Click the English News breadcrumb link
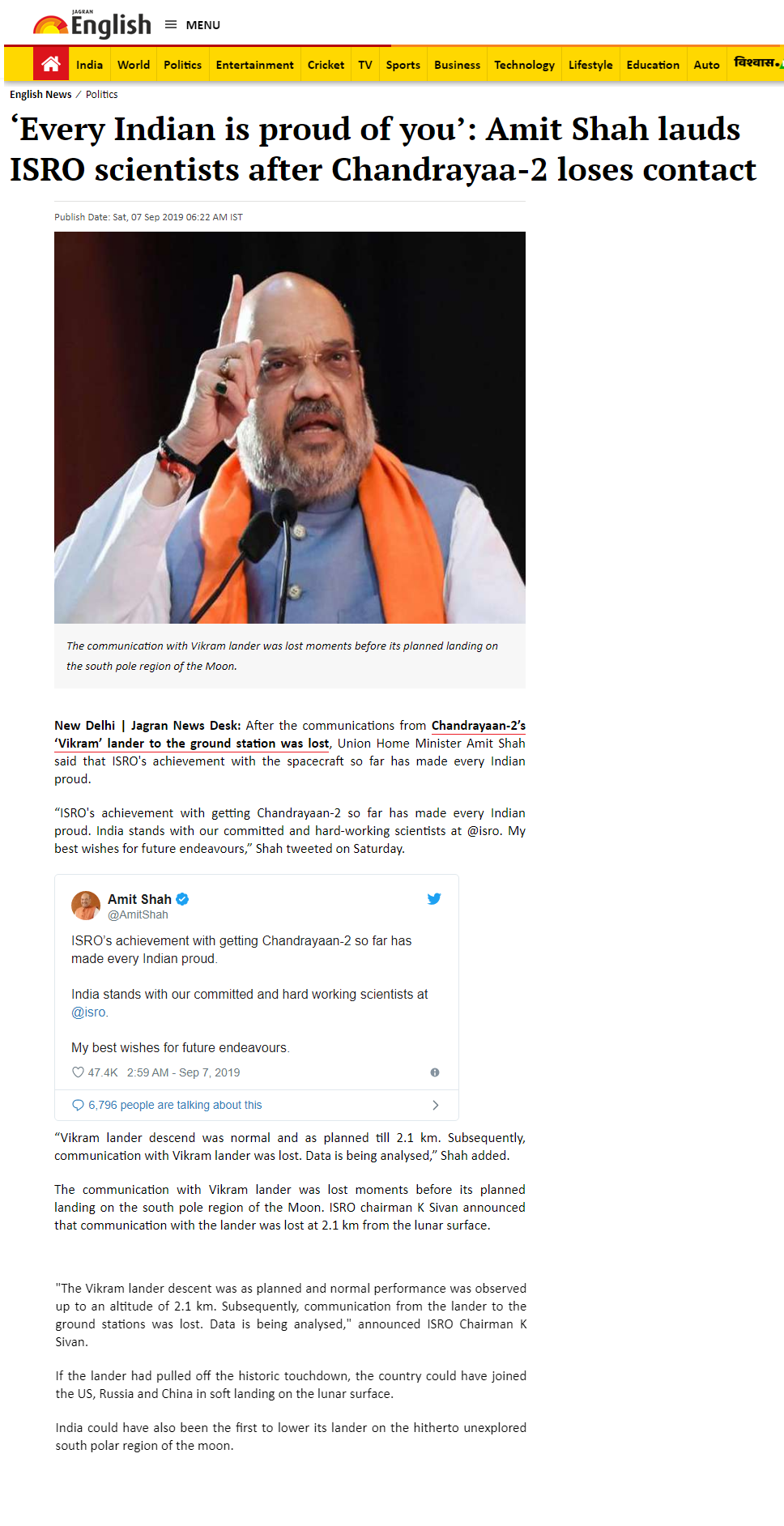 click(x=40, y=95)
